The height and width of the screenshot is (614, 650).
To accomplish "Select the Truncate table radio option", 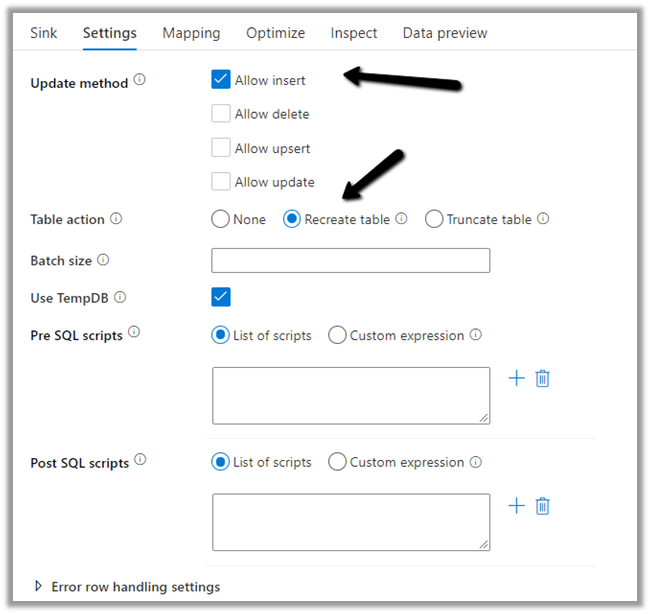I will point(434,219).
